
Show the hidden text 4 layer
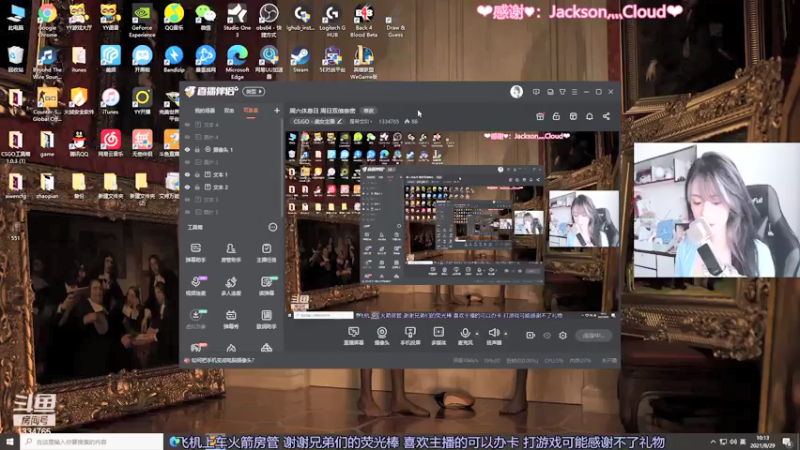pos(187,124)
